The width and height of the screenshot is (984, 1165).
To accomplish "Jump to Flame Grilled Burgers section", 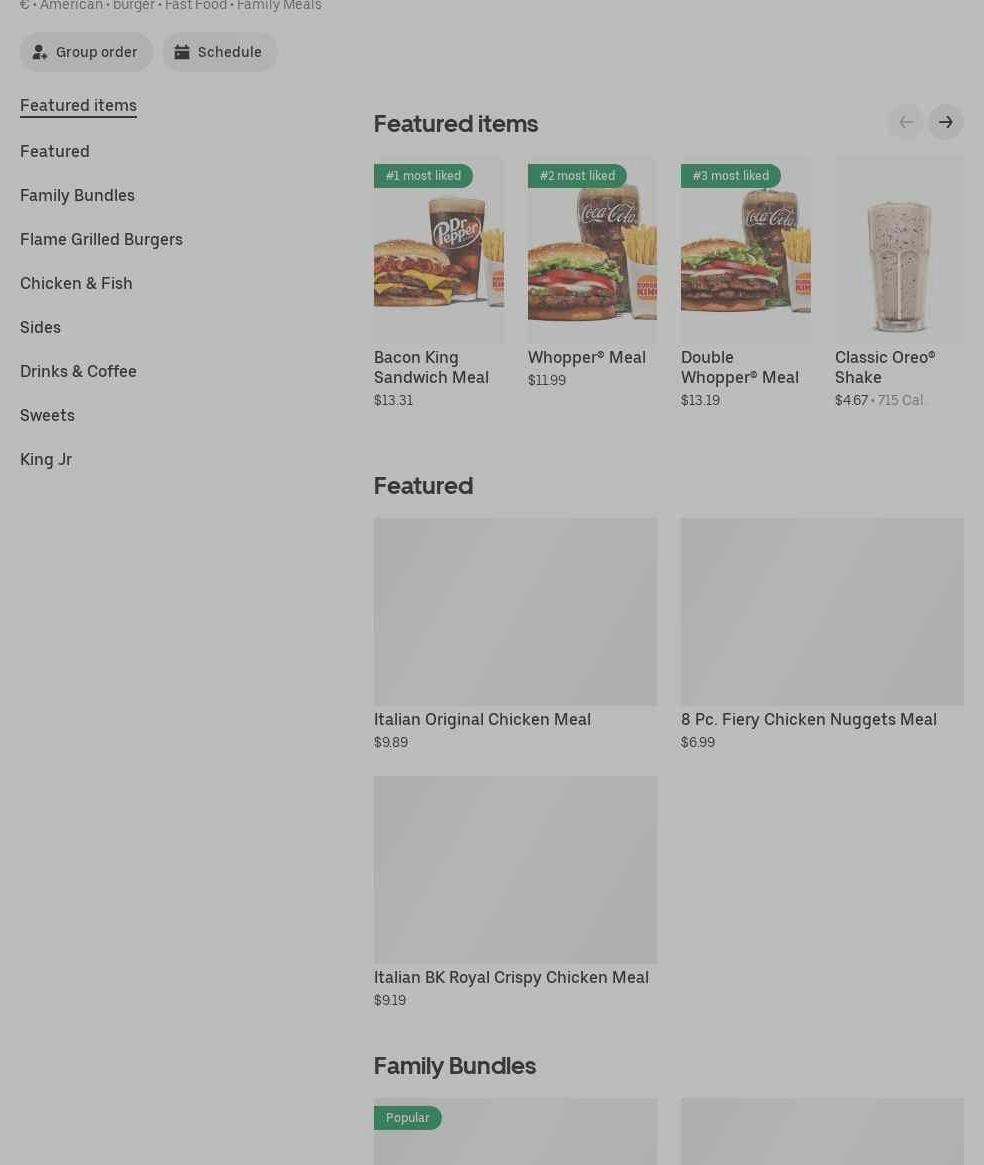I will 101,239.
